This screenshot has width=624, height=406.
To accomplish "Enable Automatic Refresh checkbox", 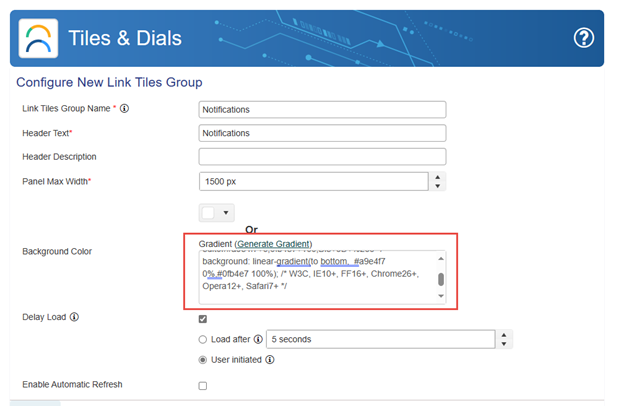I will 203,386.
